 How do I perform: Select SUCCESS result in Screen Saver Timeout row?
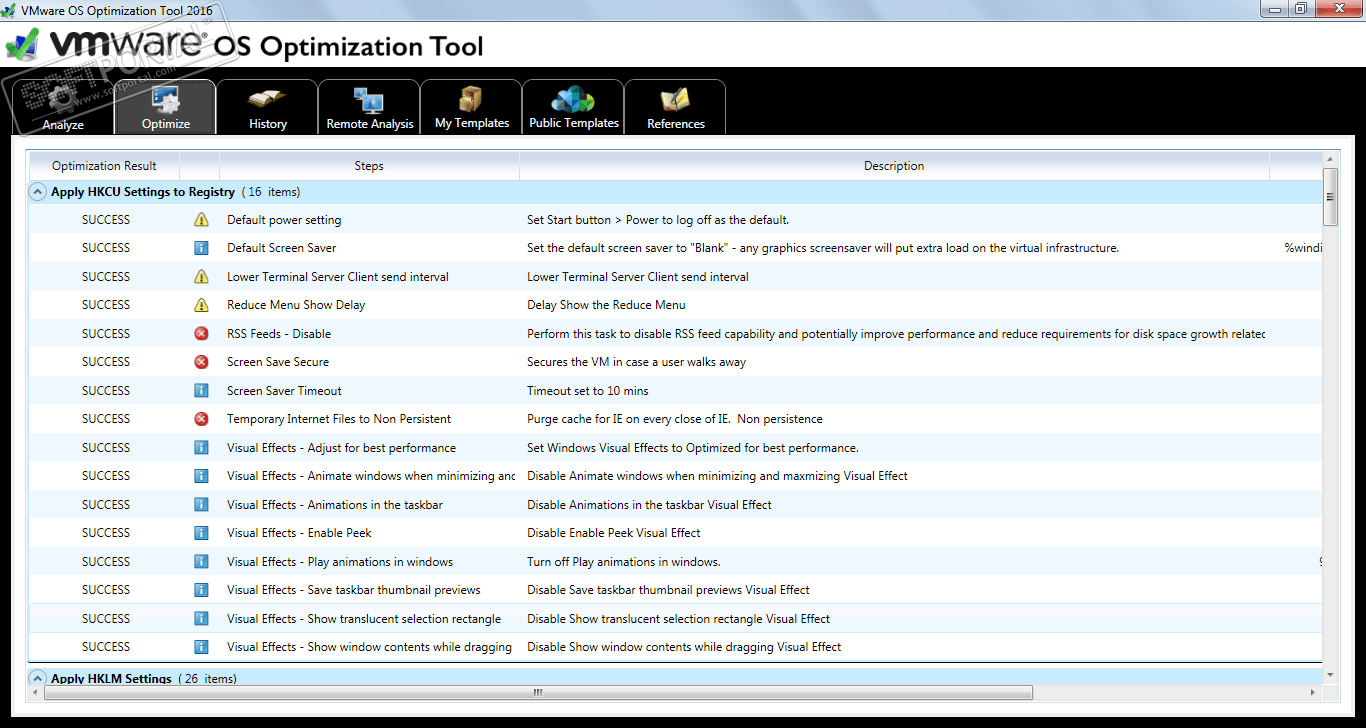click(106, 391)
